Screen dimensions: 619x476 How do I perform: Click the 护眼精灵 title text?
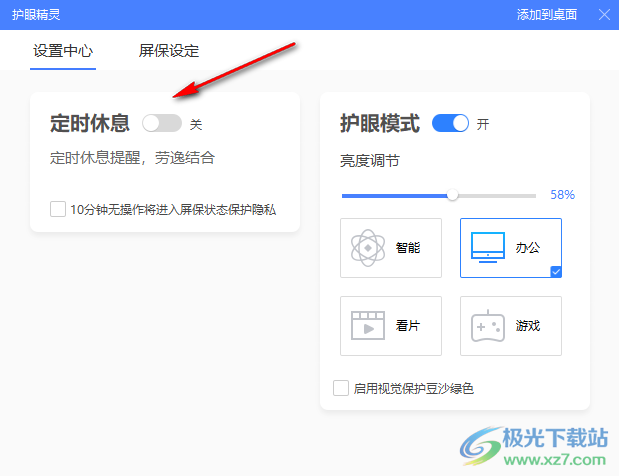click(x=36, y=15)
